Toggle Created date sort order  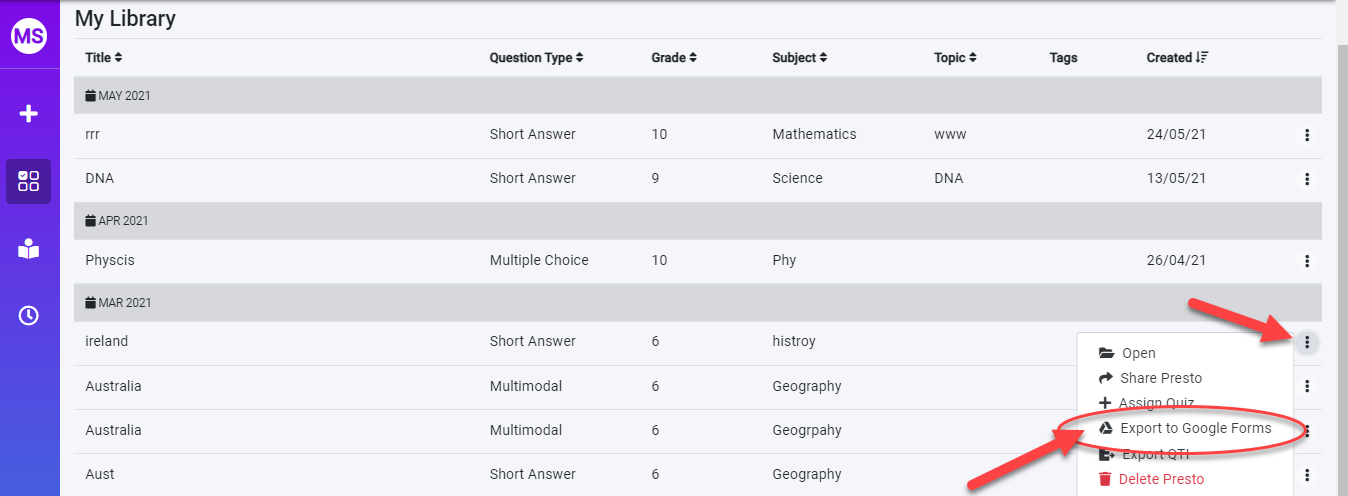(1177, 58)
